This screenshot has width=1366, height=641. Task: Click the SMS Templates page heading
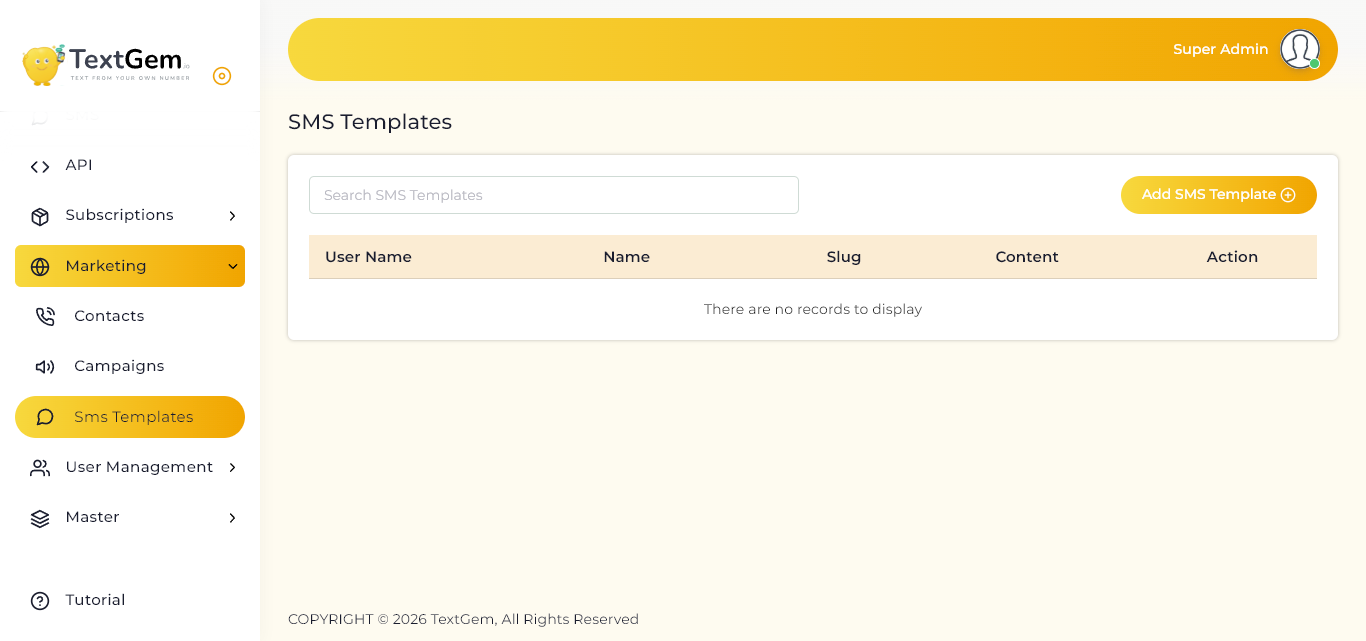(x=370, y=122)
